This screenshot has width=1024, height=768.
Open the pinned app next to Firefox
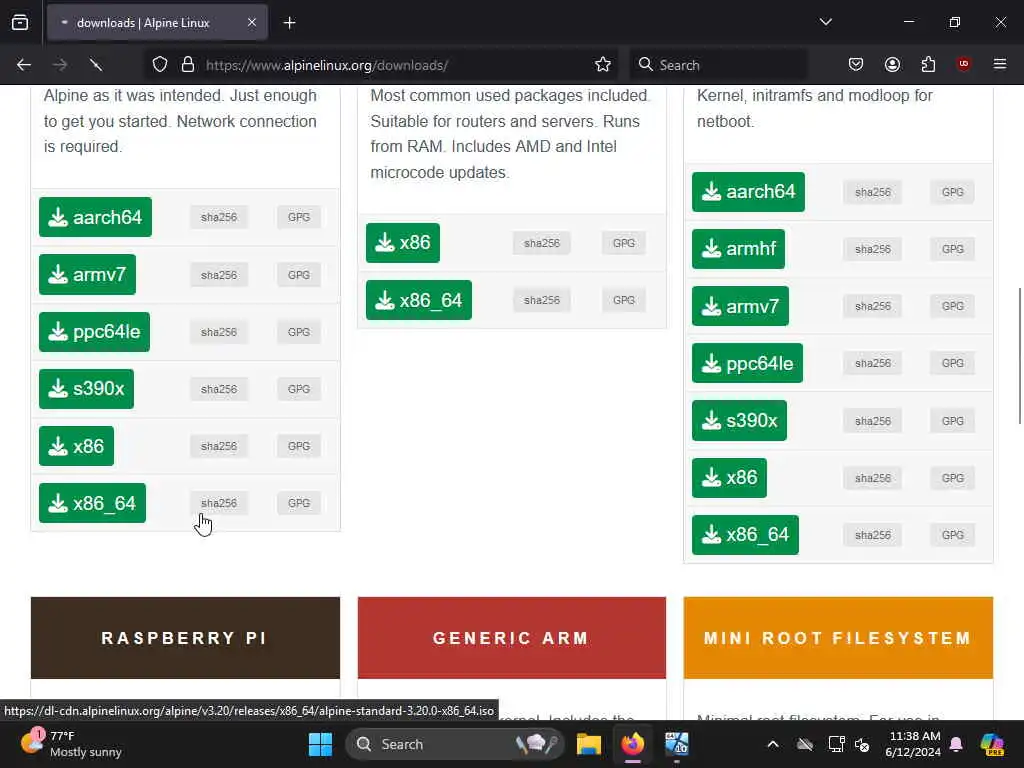[x=677, y=744]
